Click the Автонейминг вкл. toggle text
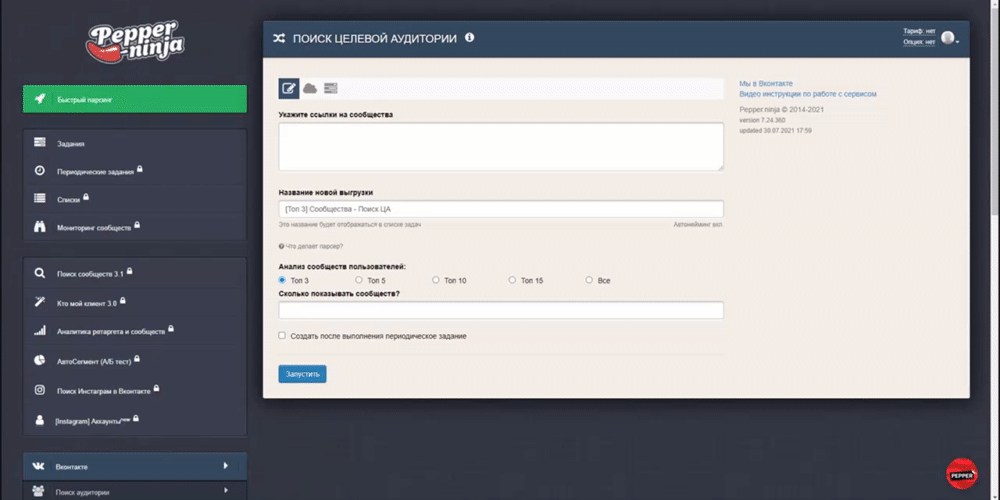This screenshot has width=1000, height=500. coord(698,224)
